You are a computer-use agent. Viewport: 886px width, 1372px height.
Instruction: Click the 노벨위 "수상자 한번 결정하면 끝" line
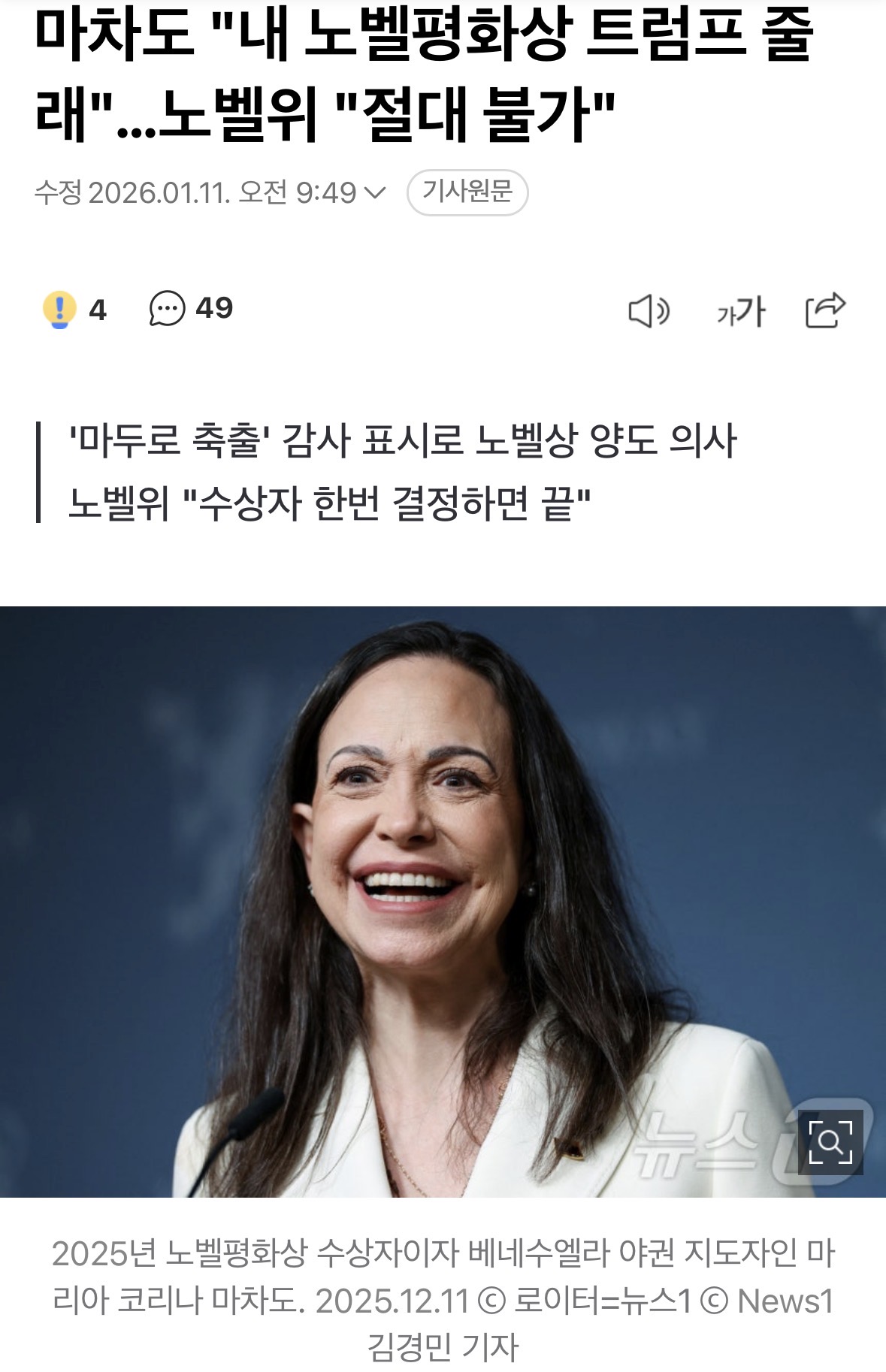coord(330,503)
